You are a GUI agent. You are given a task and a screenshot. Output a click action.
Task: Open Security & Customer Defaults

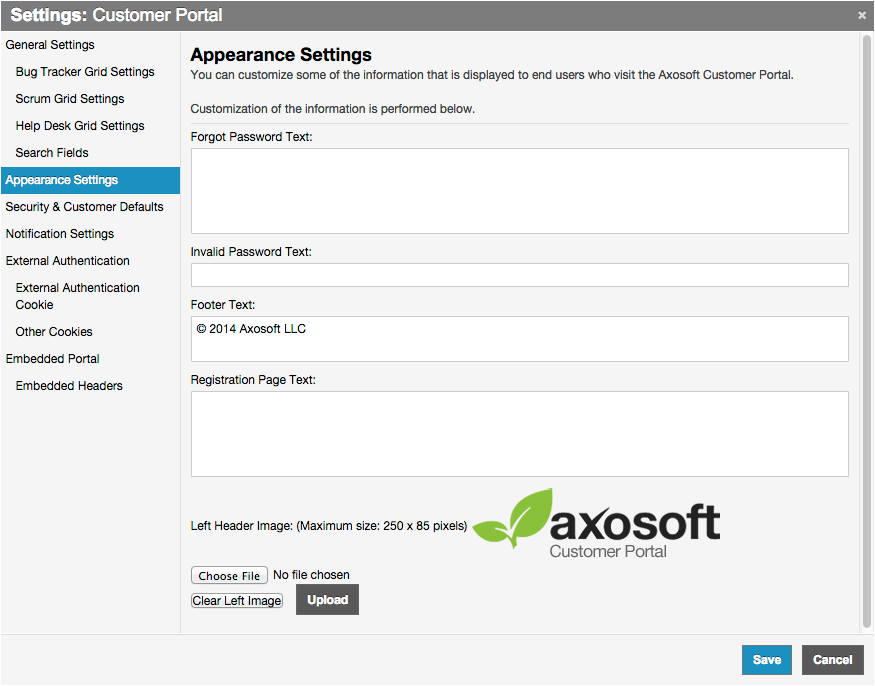(x=84, y=207)
